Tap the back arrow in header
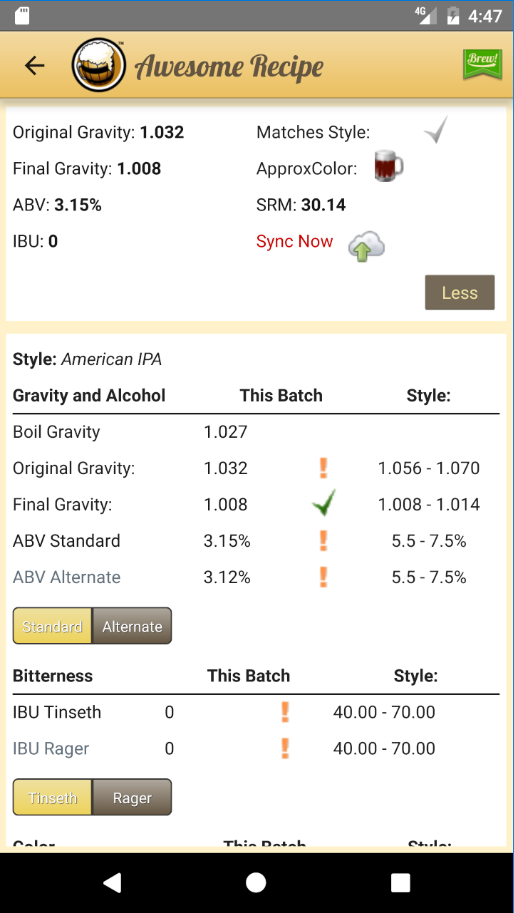Viewport: 514px width, 913px height. 34,66
